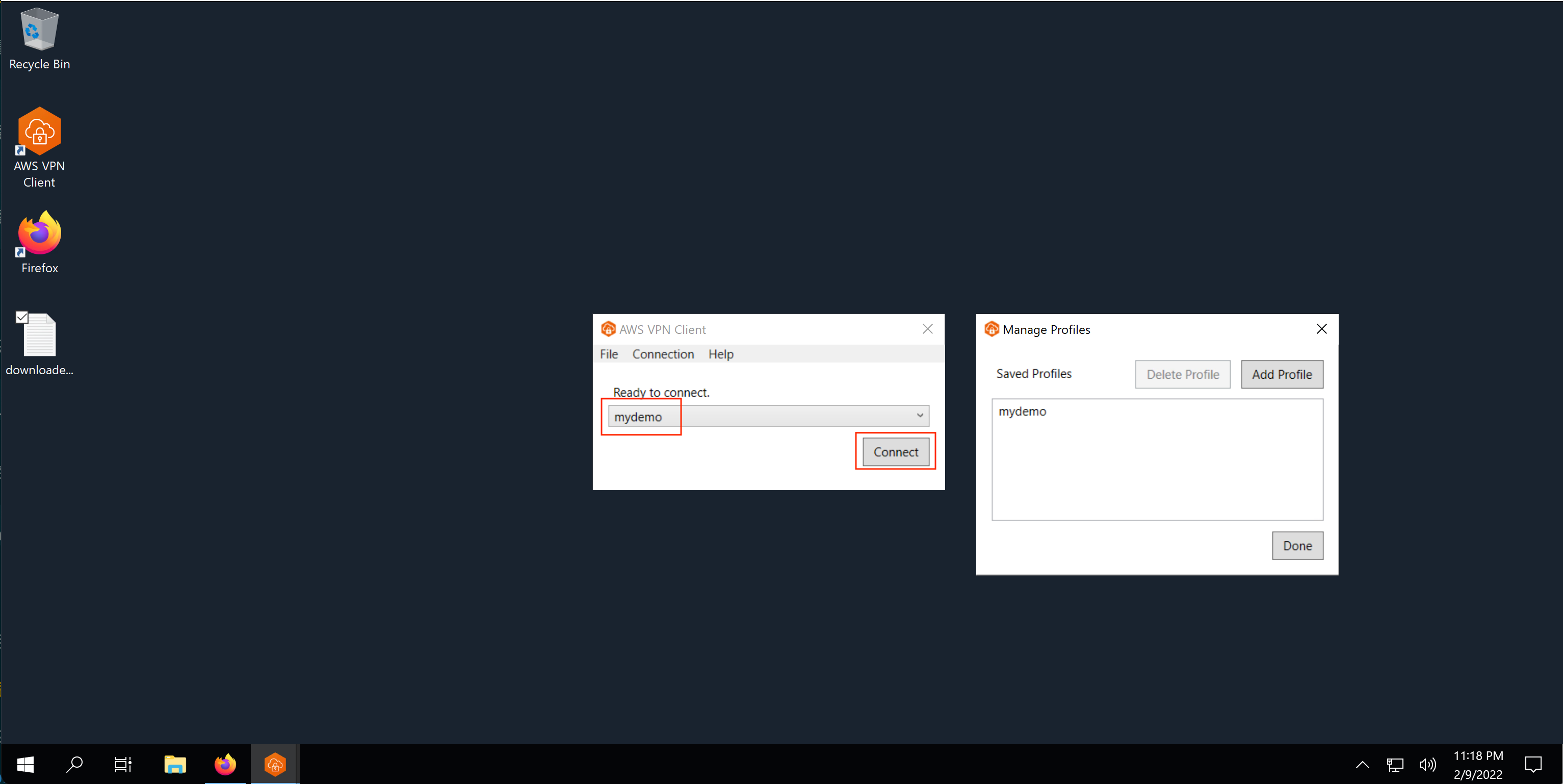Click Done in Manage Profiles
This screenshot has width=1563, height=784.
[1297, 545]
